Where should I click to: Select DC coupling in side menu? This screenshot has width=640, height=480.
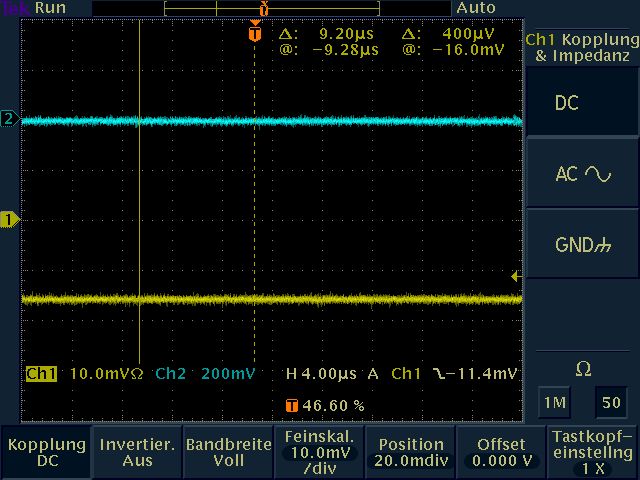click(582, 104)
